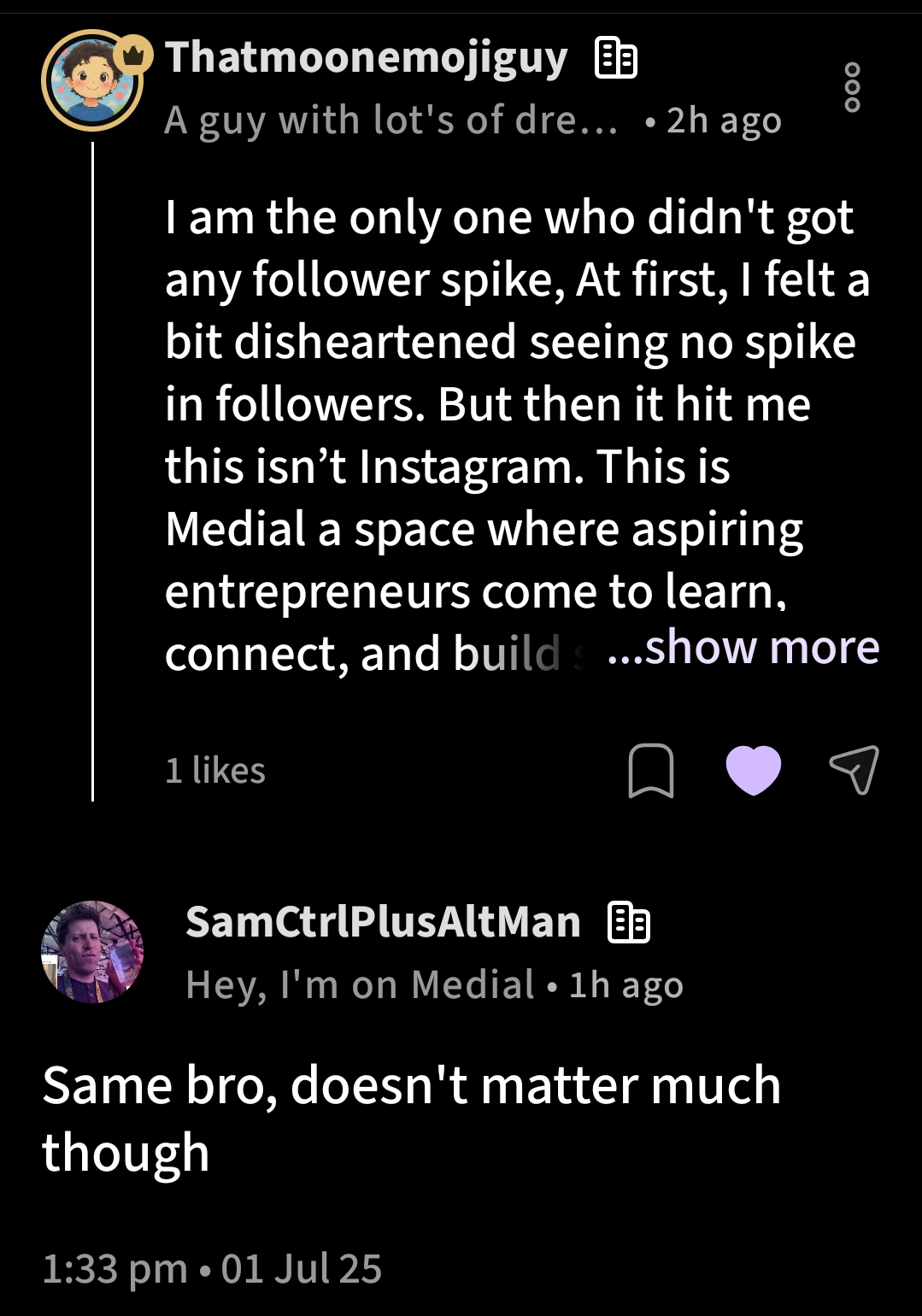Tap the "A guy with lot's of dre..." bio
Screen dimensions: 922x1316
pyautogui.click(x=391, y=120)
